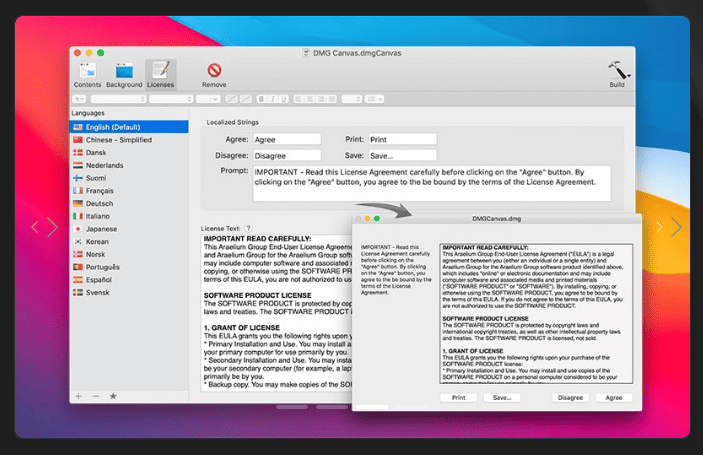Image resolution: width=703 pixels, height=455 pixels.
Task: Align text left
Action: [299, 99]
